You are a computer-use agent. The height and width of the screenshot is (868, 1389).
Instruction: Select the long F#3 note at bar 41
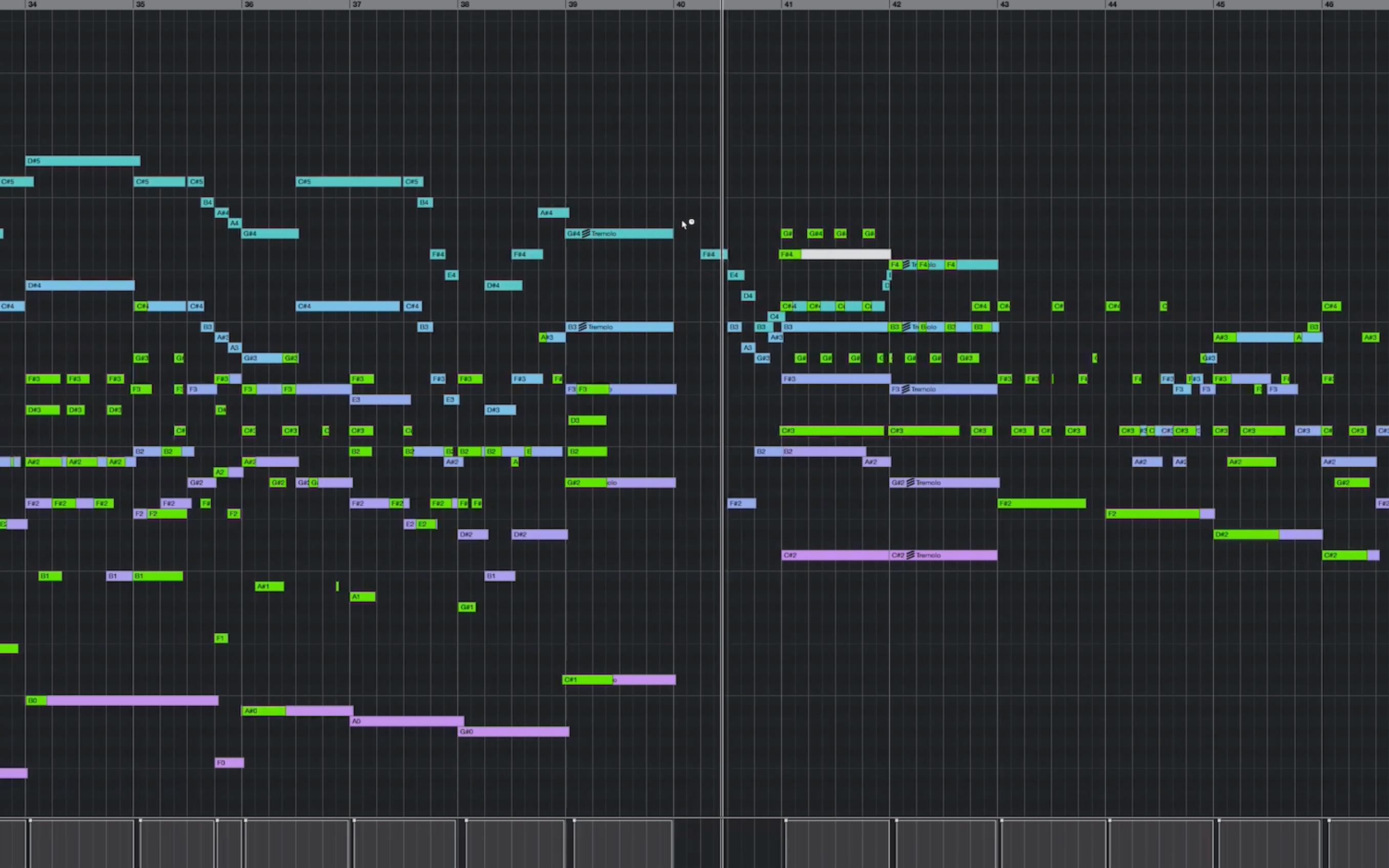(836, 379)
